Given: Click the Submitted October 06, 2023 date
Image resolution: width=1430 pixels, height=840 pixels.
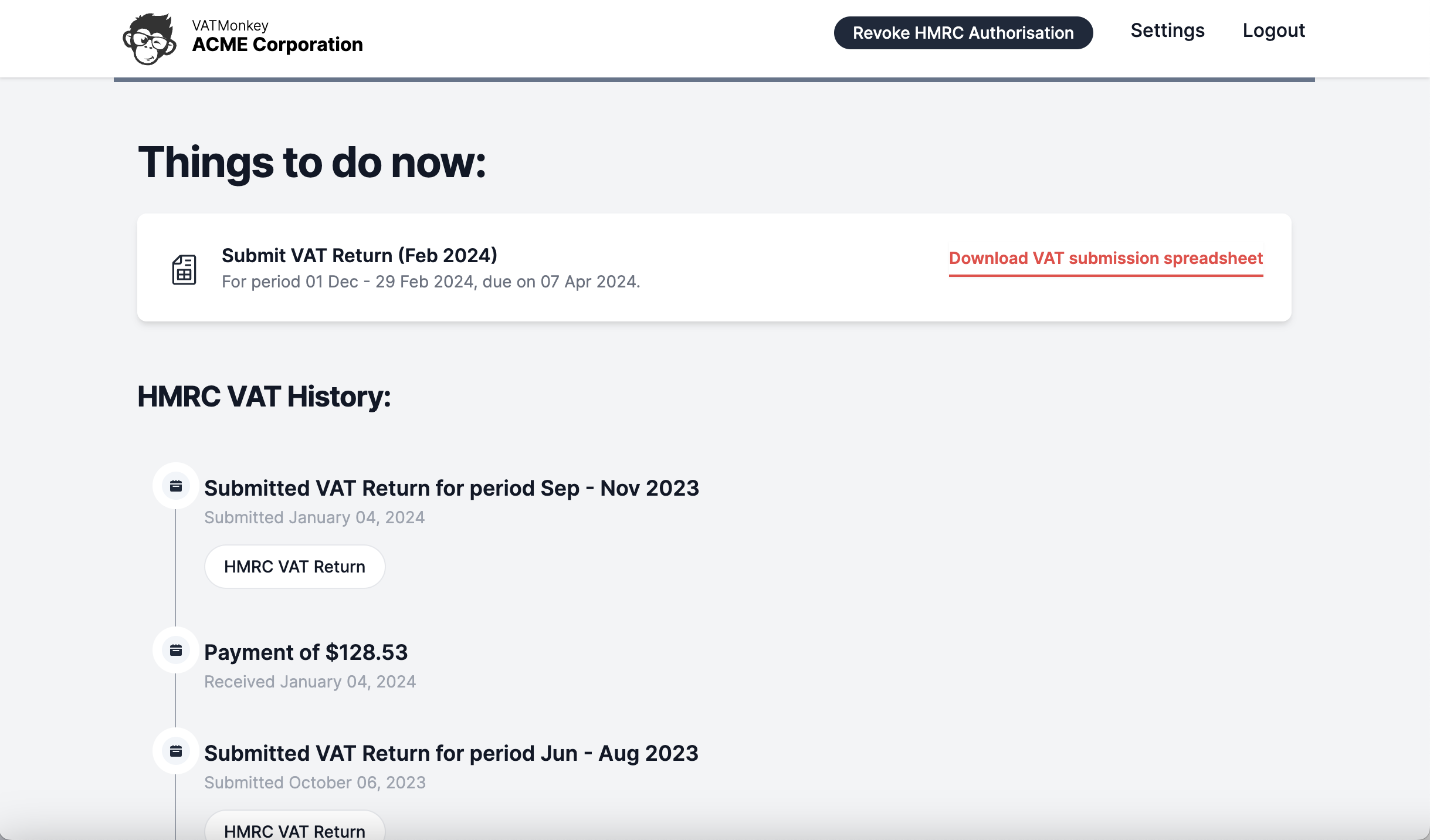Looking at the screenshot, I should coord(315,783).
